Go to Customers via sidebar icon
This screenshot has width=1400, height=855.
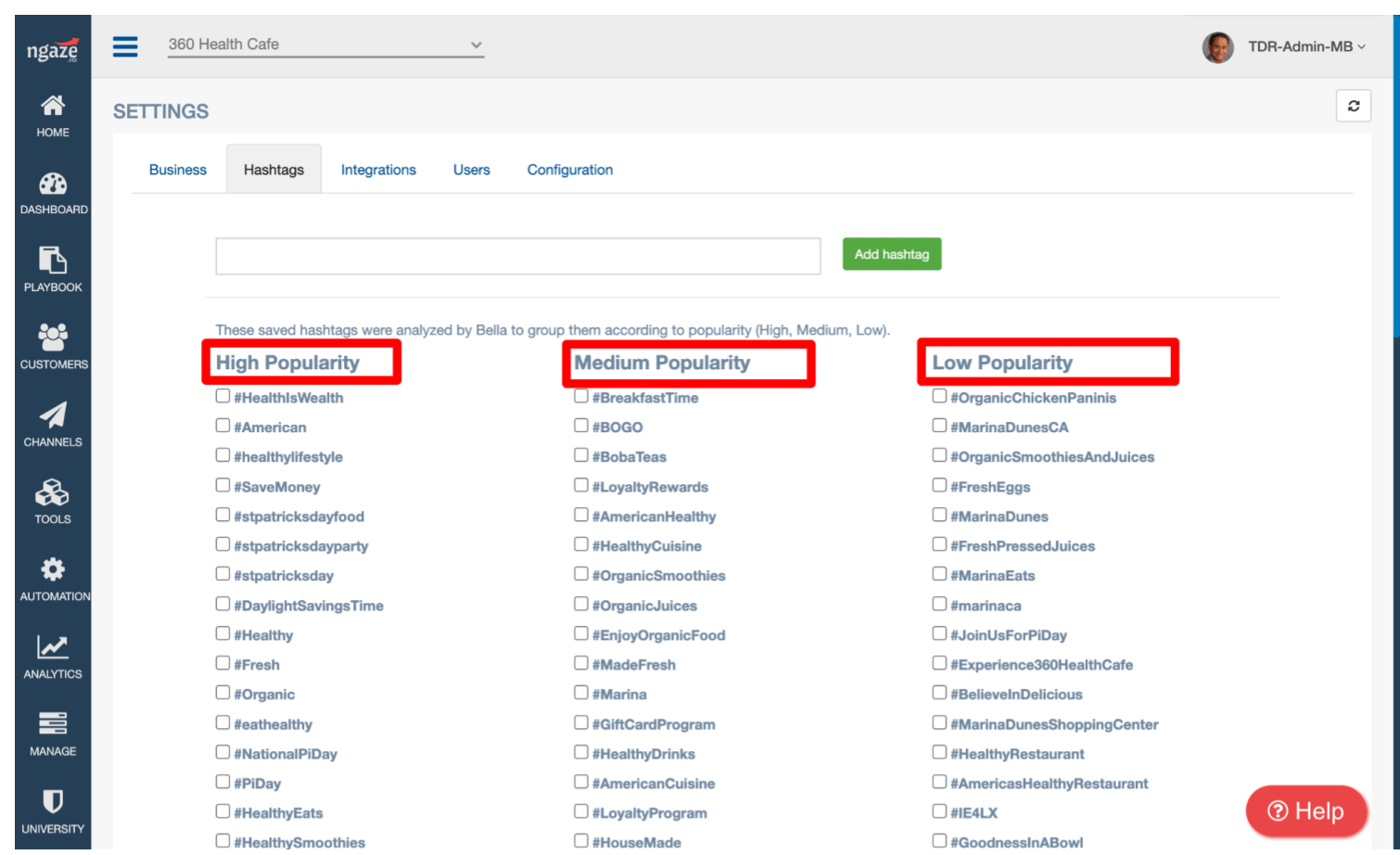pyautogui.click(x=53, y=338)
